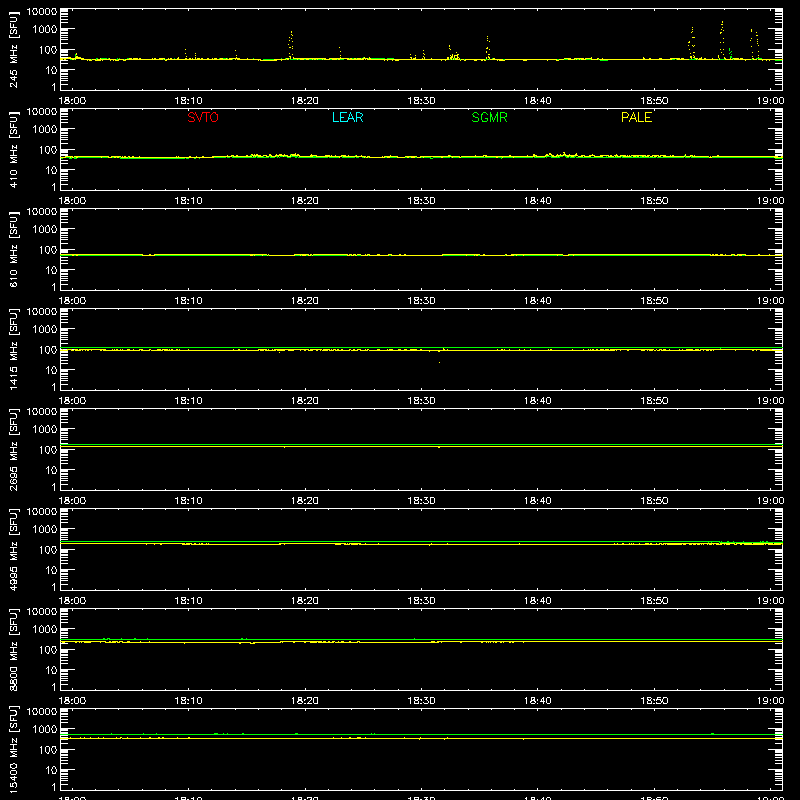Screen dimensions: 800x800
Task: Click the 1000 y-axis label of 610 MHz plot
Action: point(45,230)
